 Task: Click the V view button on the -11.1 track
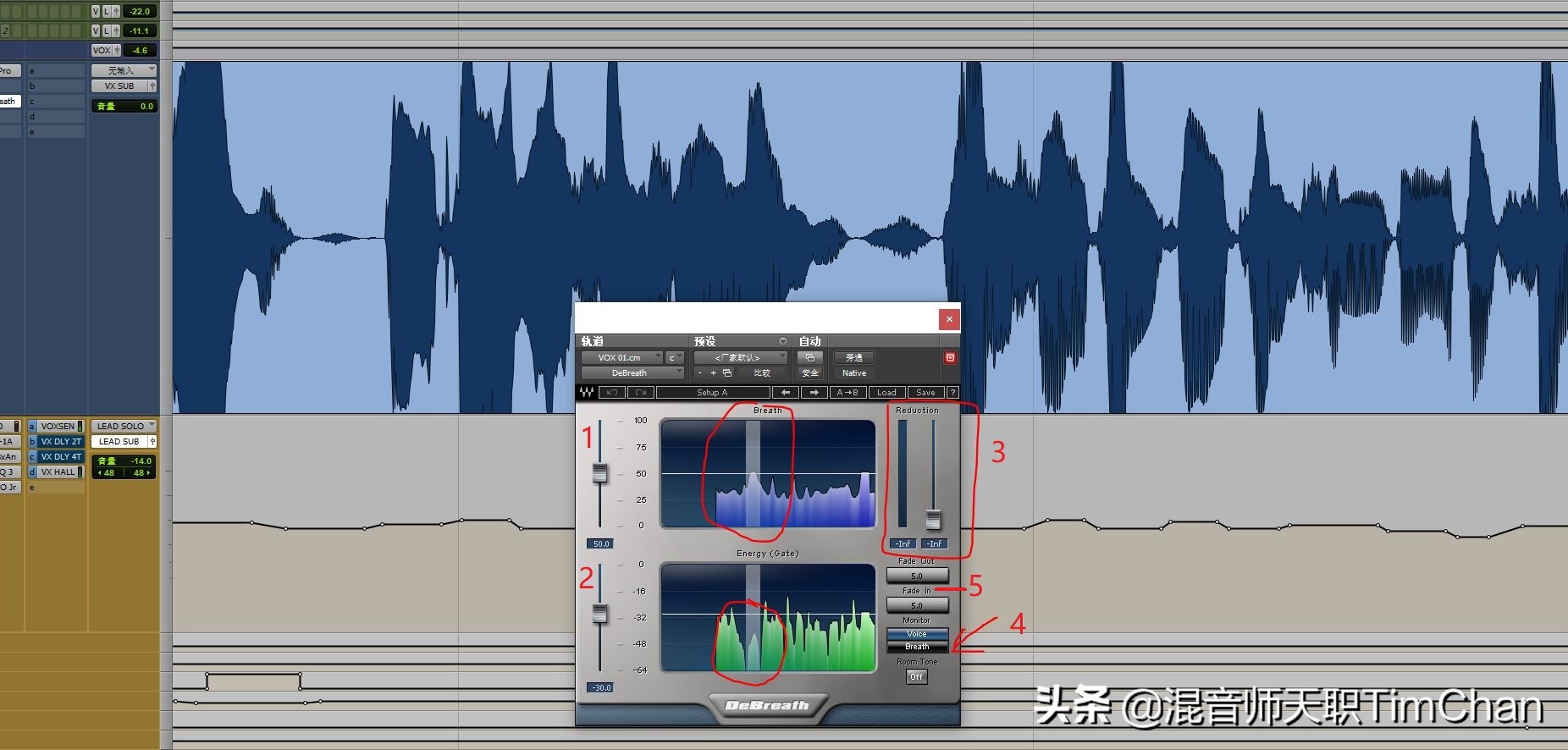[x=96, y=30]
